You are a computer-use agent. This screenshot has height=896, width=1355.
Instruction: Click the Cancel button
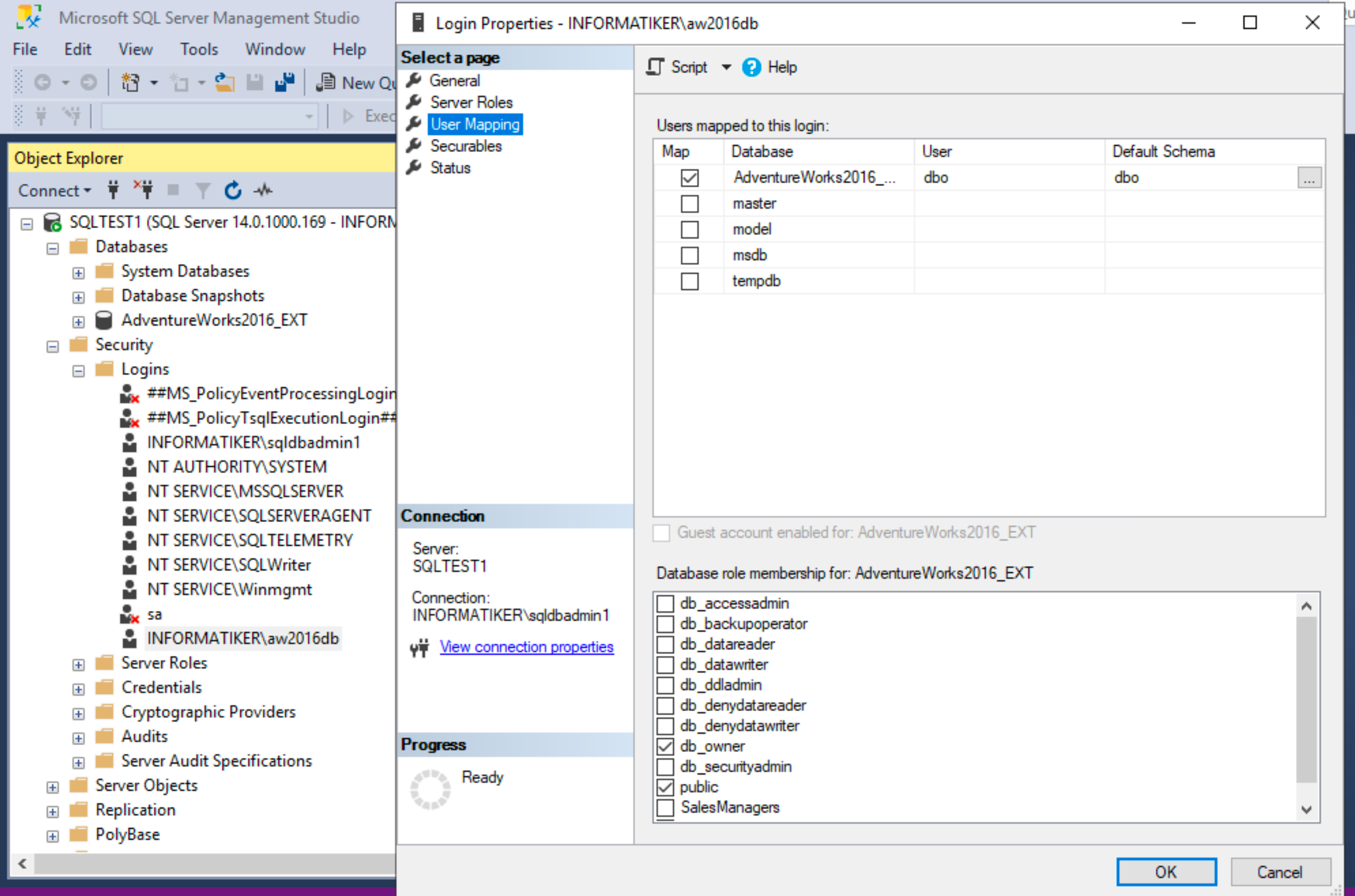pyautogui.click(x=1280, y=871)
